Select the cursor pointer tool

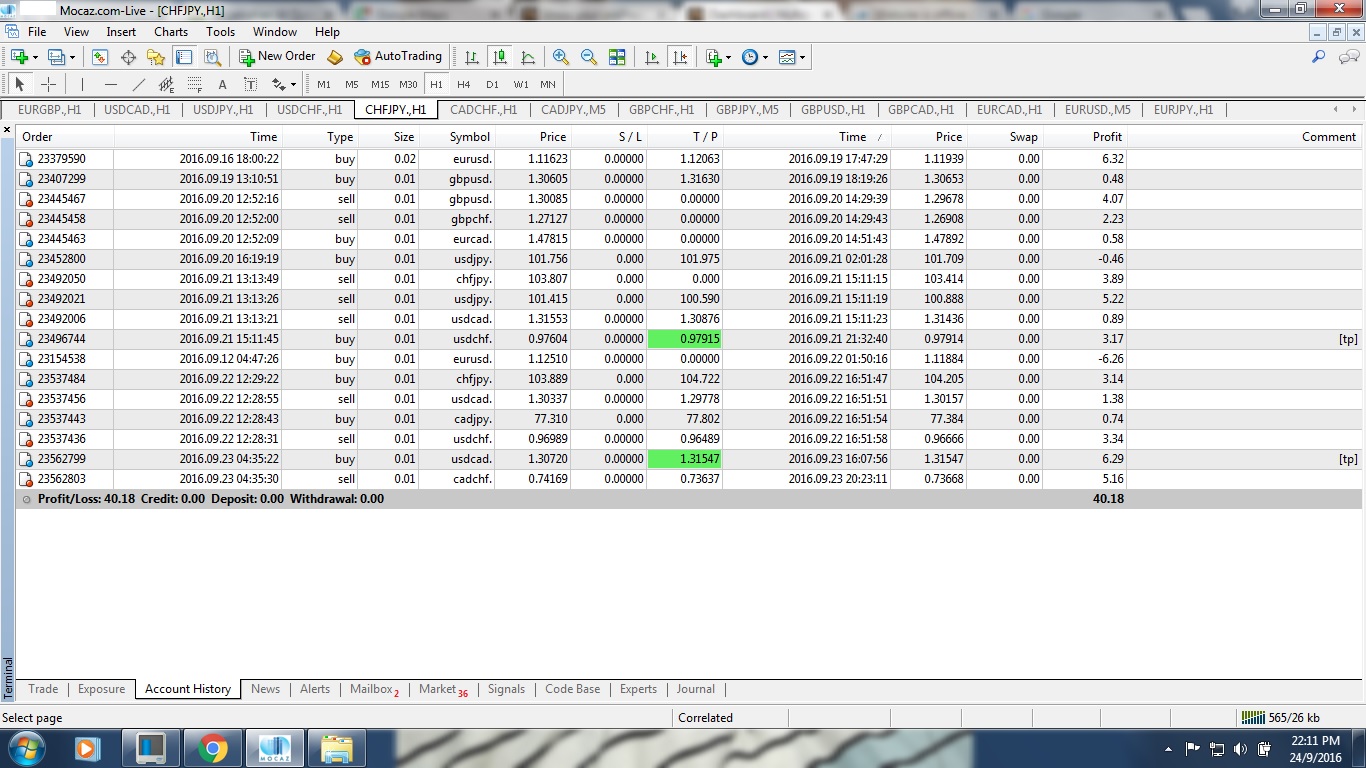pos(20,84)
